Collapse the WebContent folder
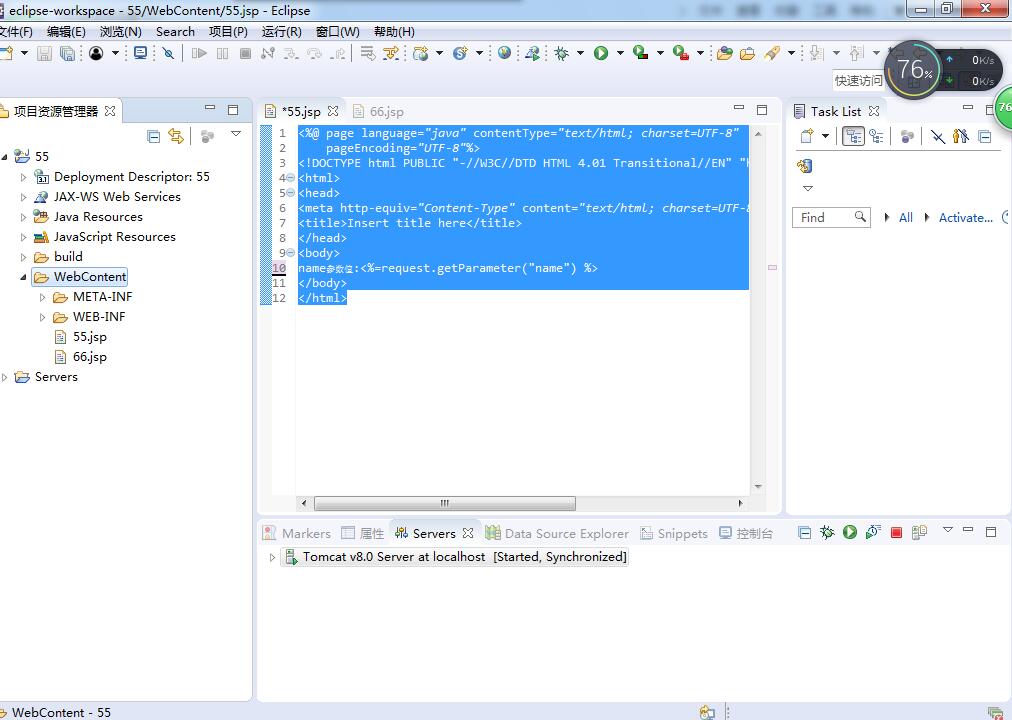The image size is (1012, 720). pos(24,277)
